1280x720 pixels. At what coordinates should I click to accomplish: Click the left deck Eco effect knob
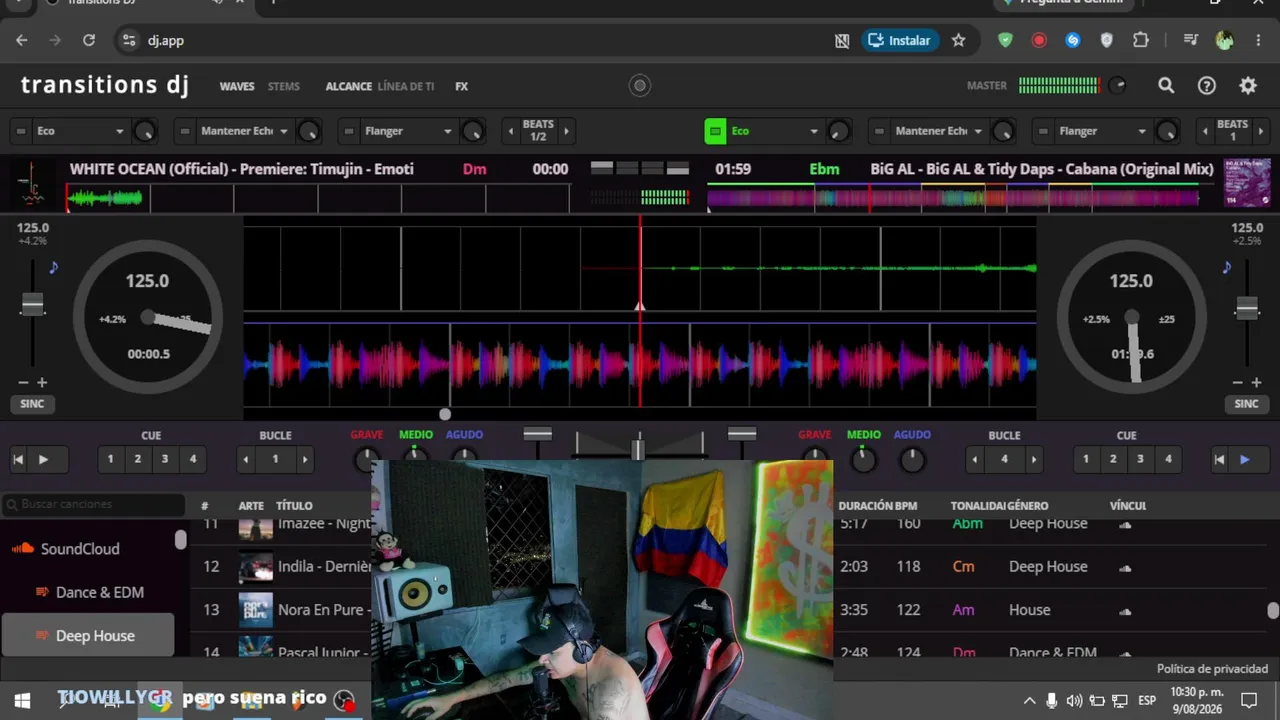(145, 131)
